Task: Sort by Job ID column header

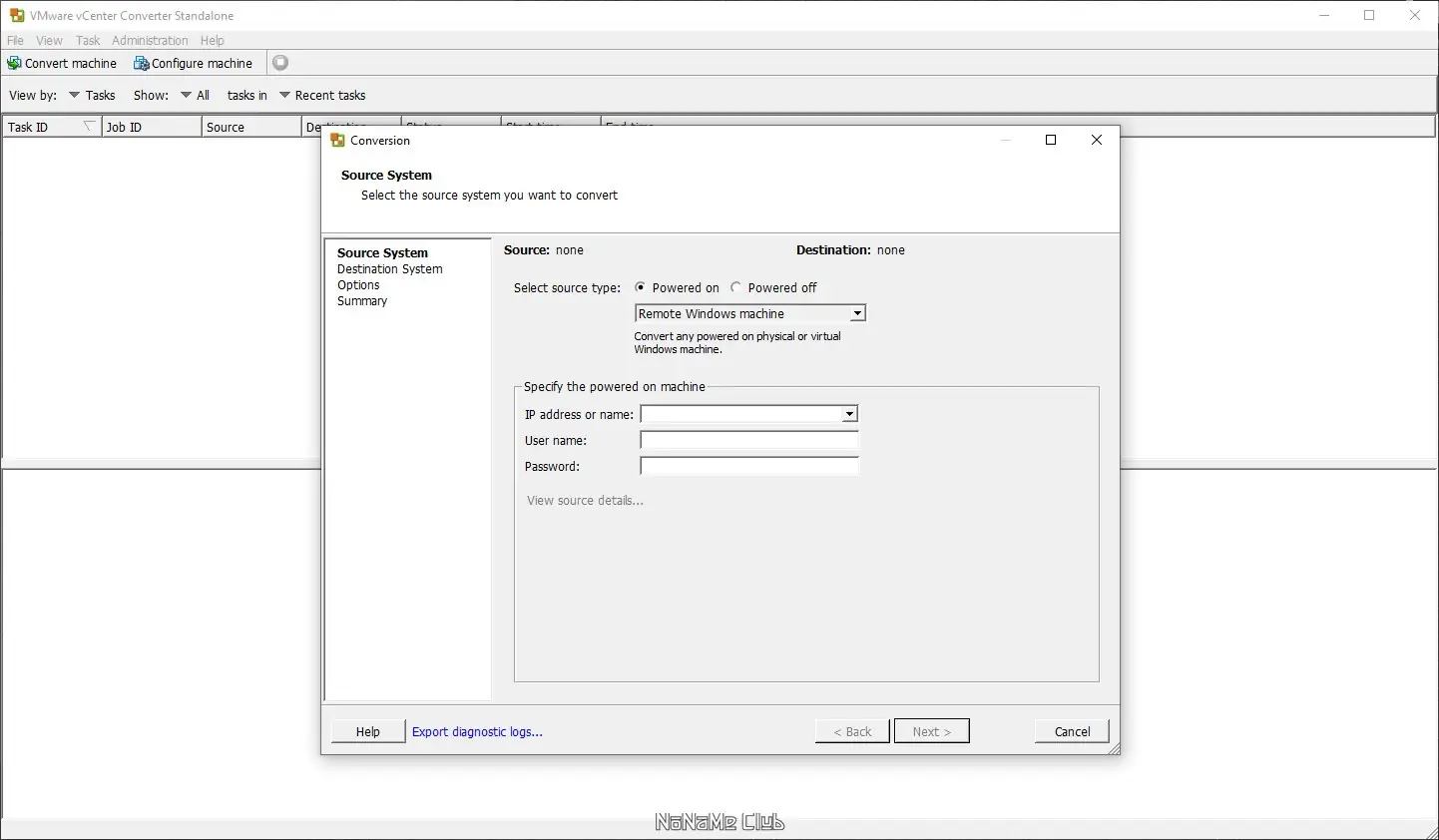Action: click(152, 127)
